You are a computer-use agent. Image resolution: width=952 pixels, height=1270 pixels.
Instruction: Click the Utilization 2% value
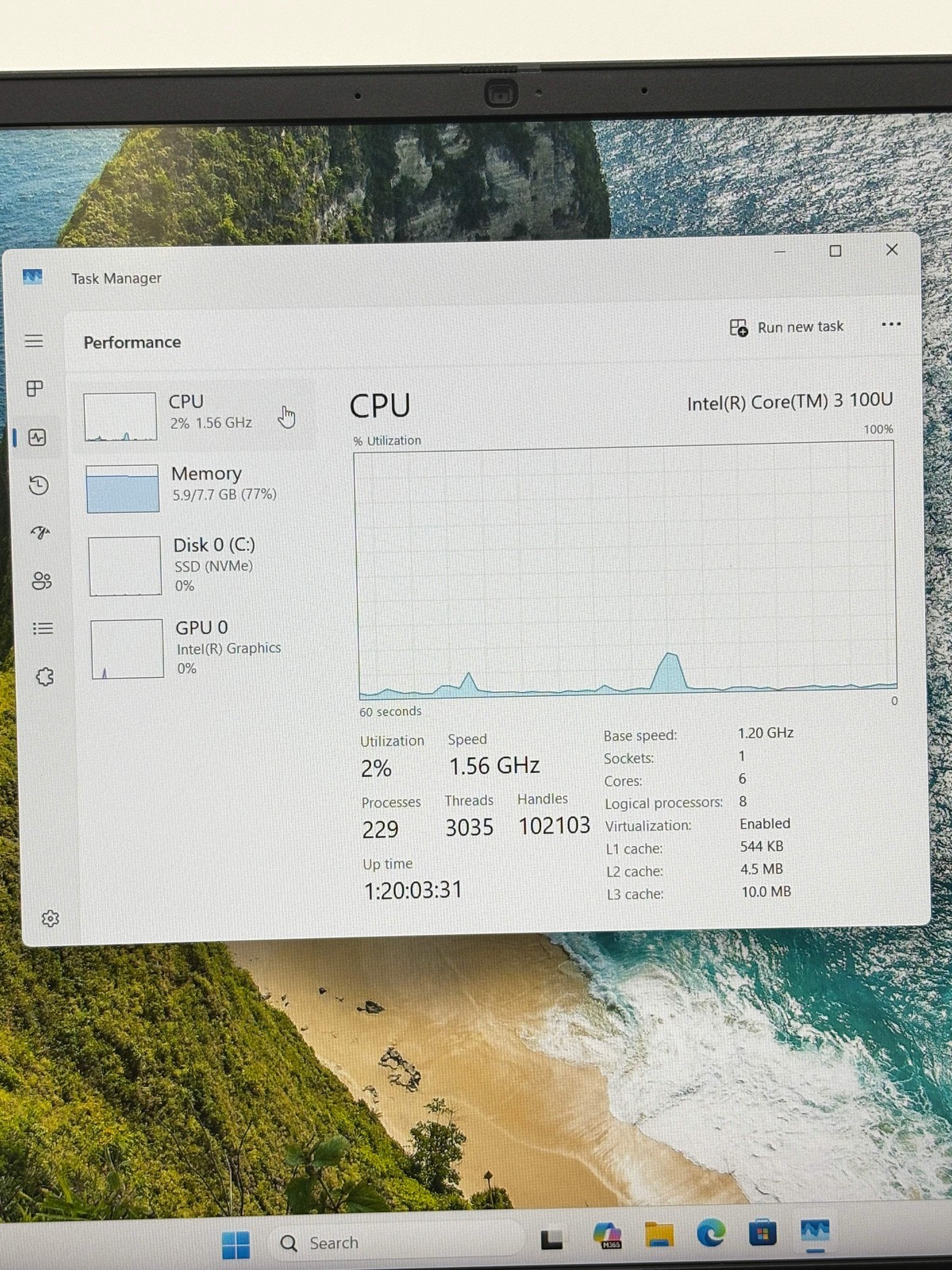click(376, 768)
